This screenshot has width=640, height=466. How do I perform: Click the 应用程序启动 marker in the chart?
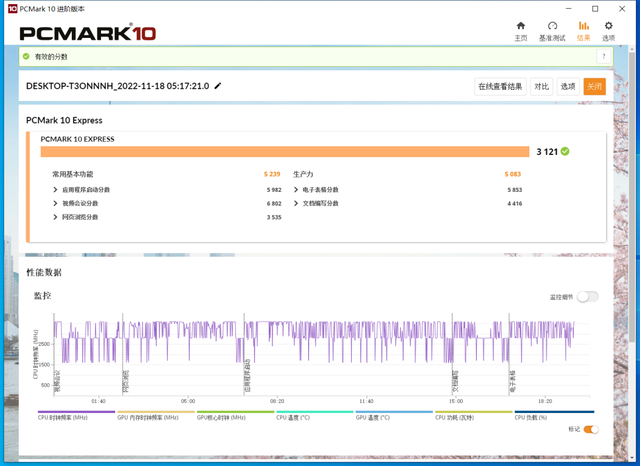(x=247, y=376)
